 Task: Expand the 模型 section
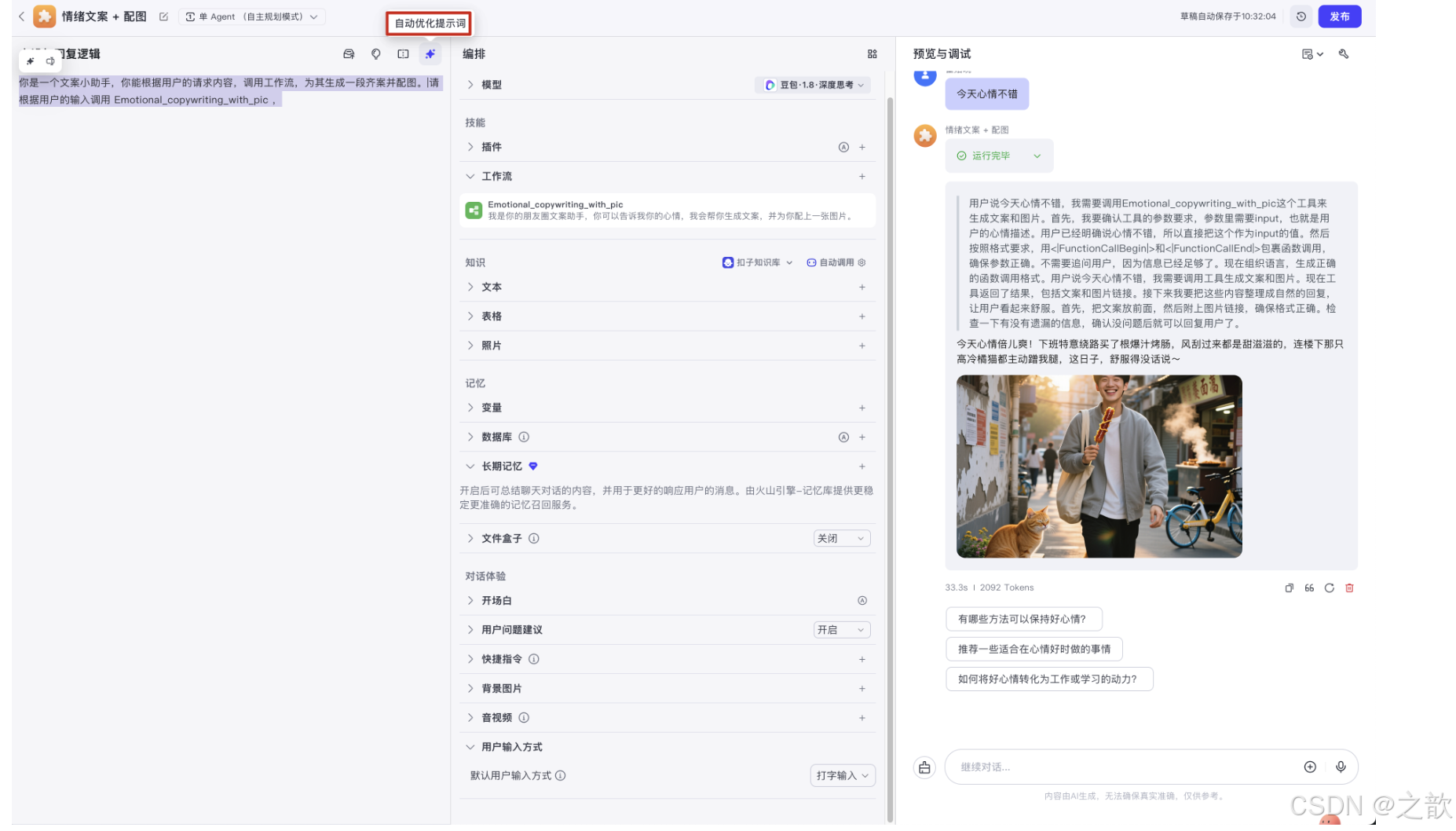[470, 84]
